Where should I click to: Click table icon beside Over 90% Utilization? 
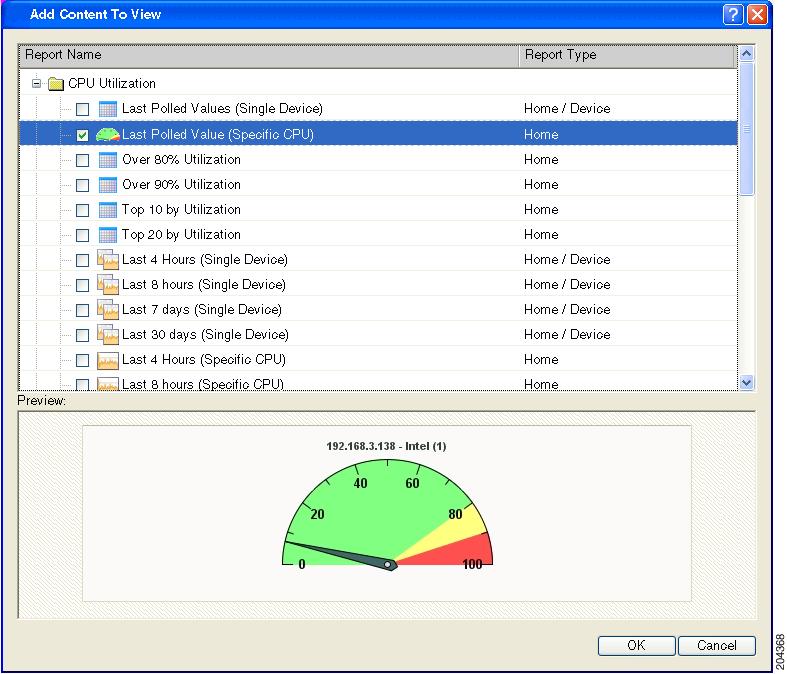point(107,185)
